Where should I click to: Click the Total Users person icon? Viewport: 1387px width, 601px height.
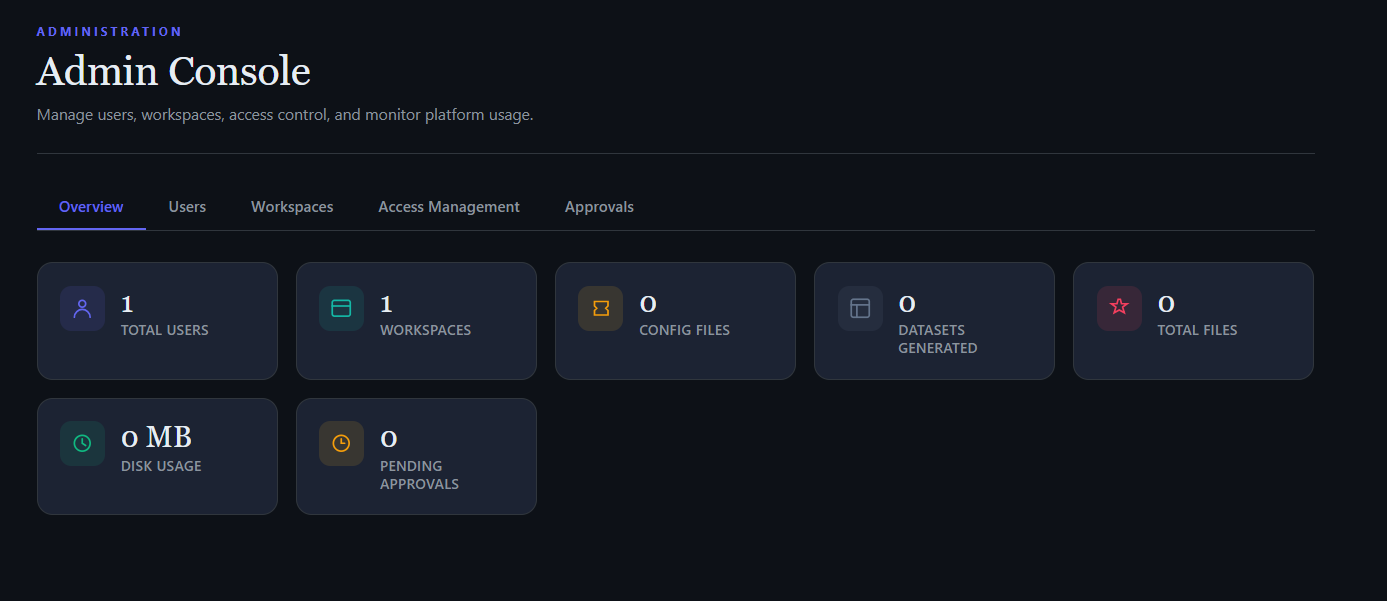click(82, 308)
